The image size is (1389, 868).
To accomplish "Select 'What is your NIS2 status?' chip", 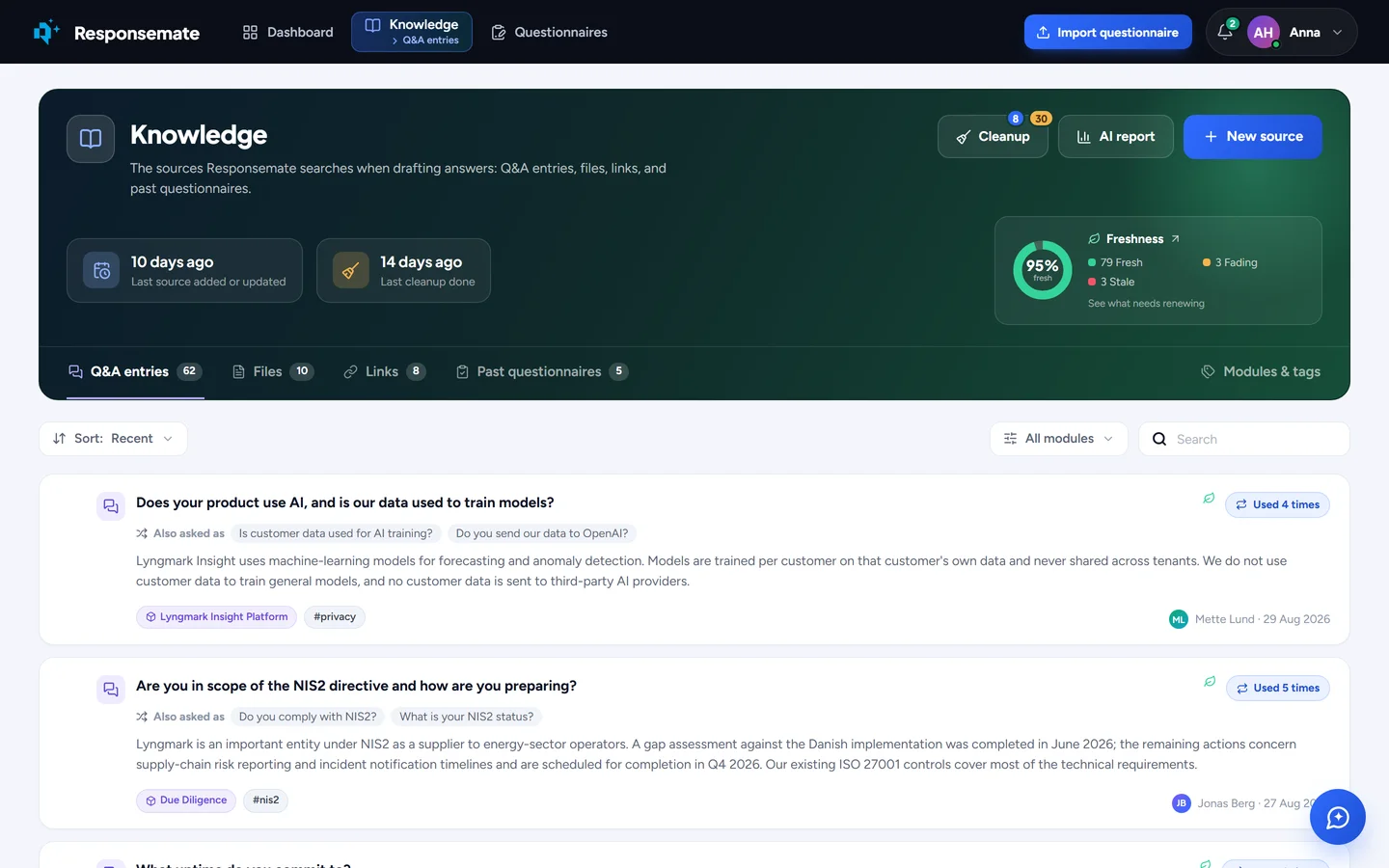I will (467, 717).
